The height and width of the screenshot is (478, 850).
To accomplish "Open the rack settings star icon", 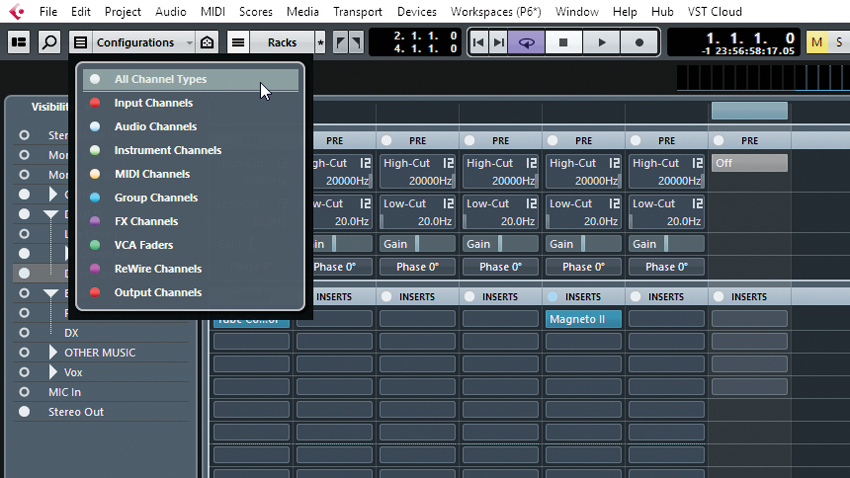I will [320, 42].
